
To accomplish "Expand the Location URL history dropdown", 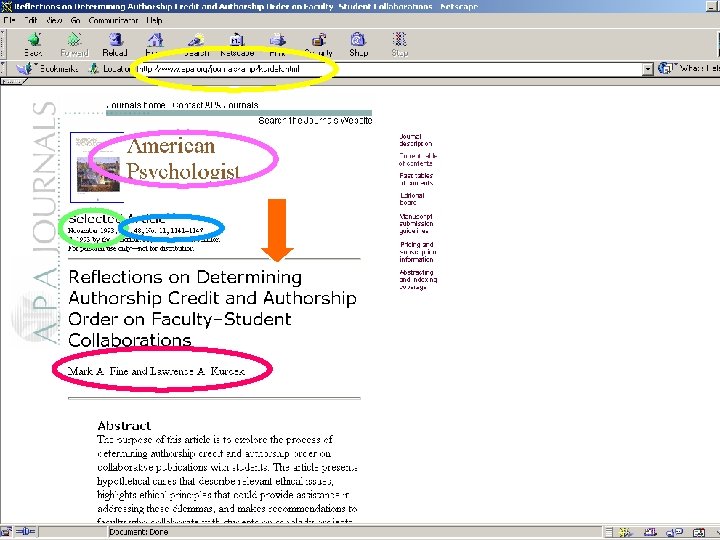I will click(x=647, y=69).
